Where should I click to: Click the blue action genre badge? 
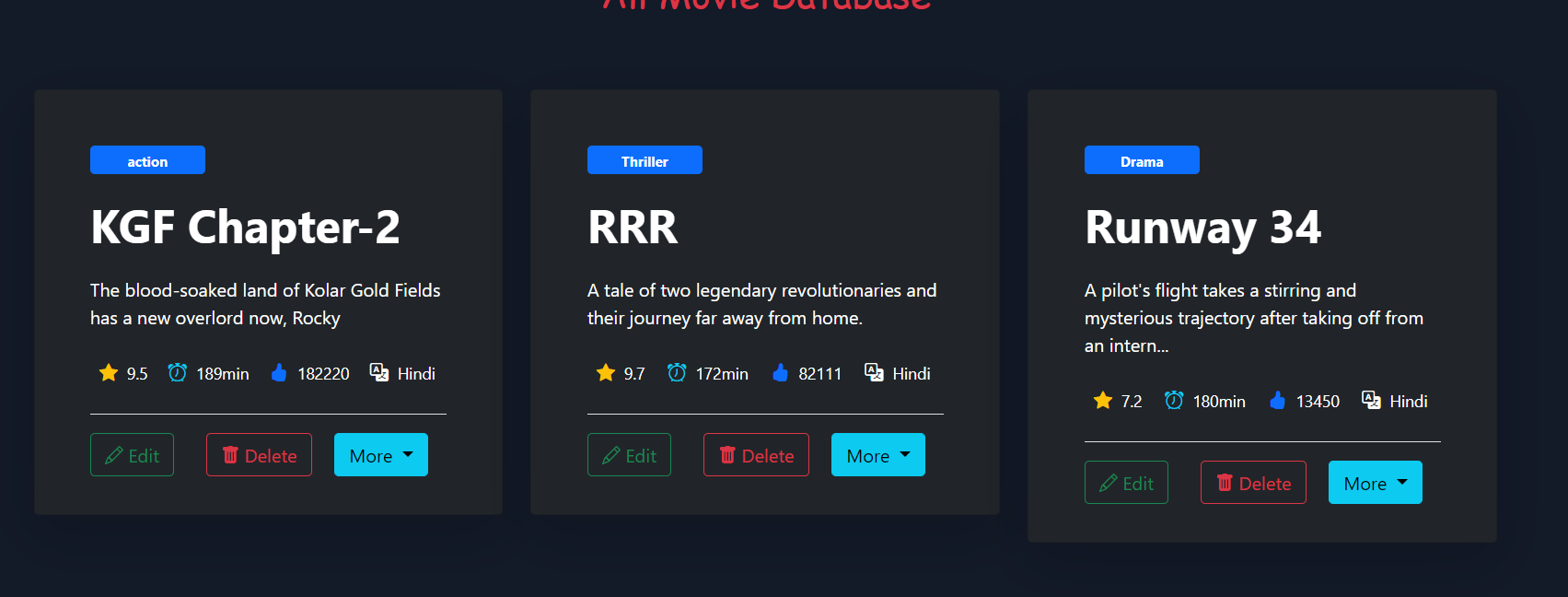tap(147, 160)
